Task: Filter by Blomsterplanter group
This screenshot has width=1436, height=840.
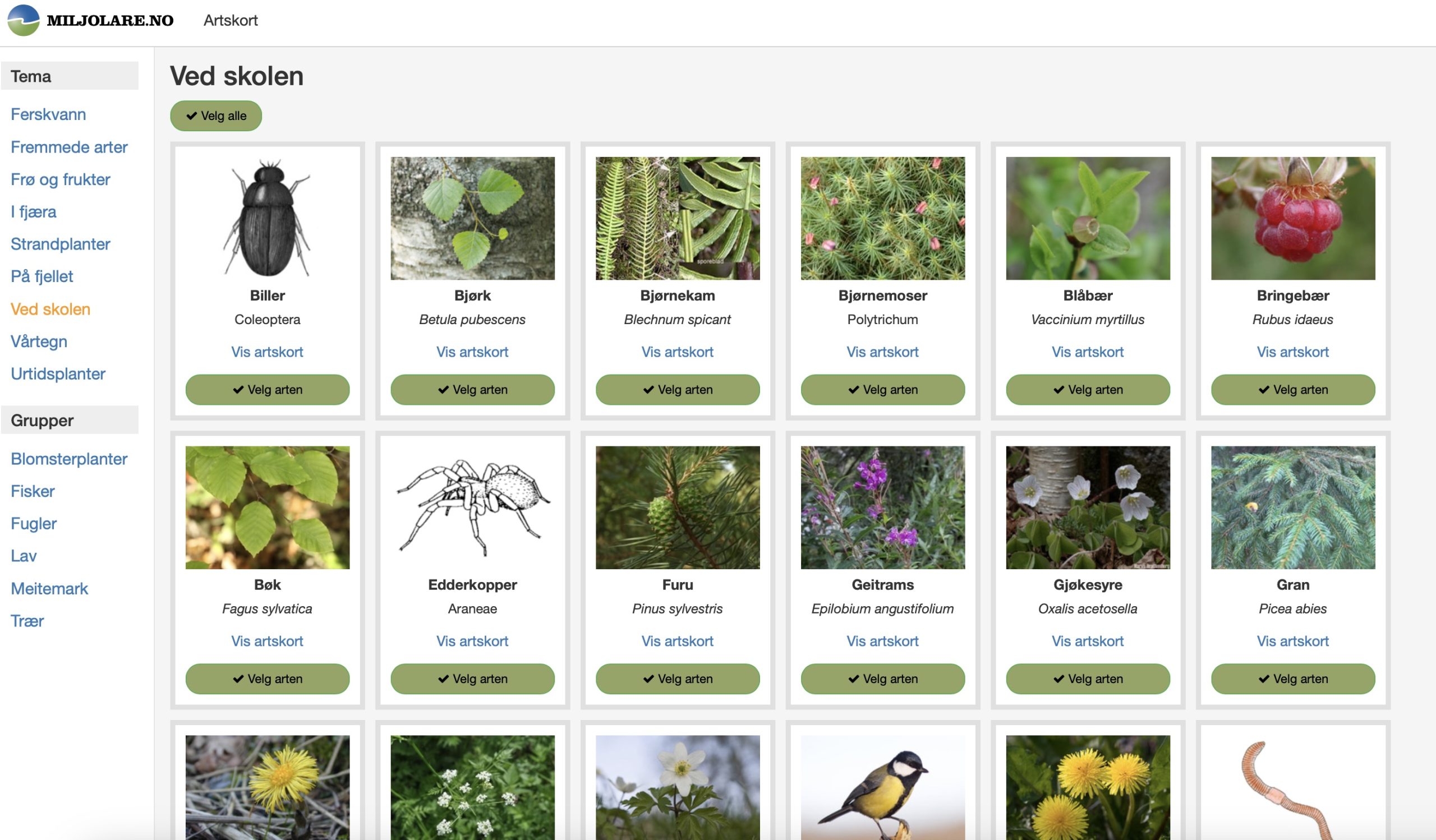Action: click(x=69, y=459)
